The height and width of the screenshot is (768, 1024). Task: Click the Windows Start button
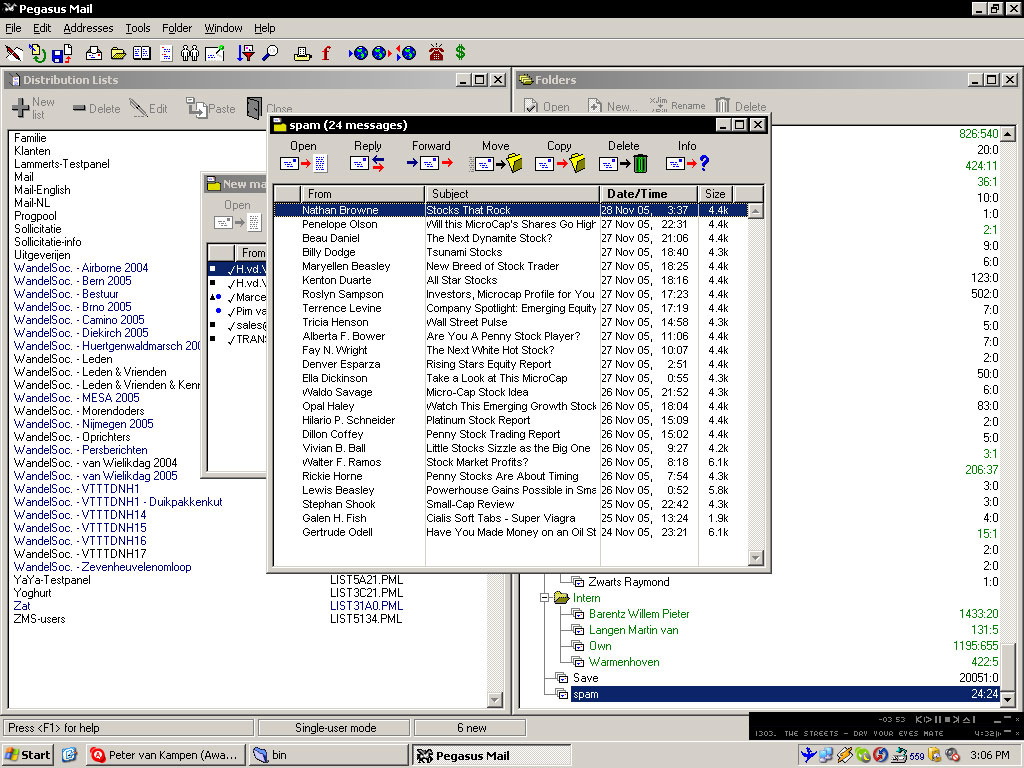click(27, 755)
